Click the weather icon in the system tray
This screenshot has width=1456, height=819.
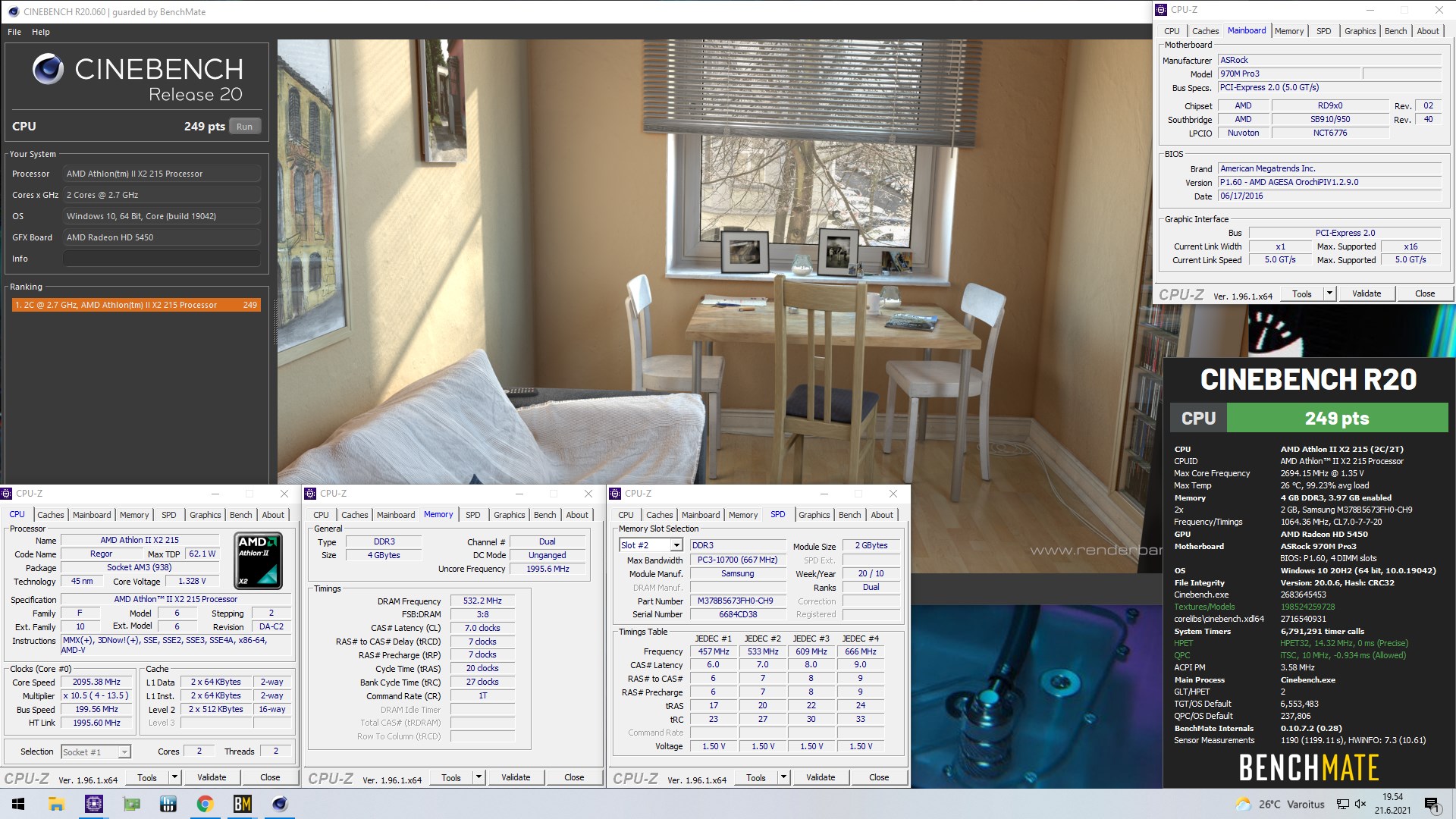tap(1243, 804)
